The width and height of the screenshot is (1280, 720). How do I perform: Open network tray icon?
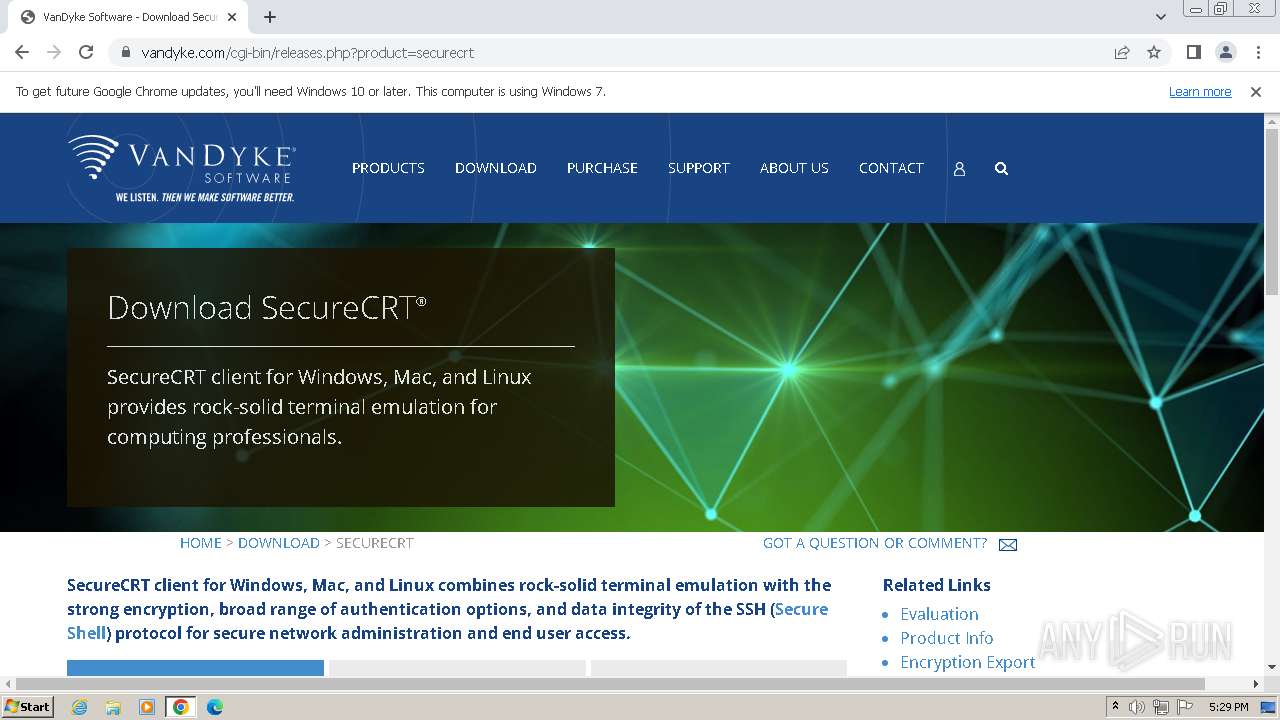coord(1160,707)
